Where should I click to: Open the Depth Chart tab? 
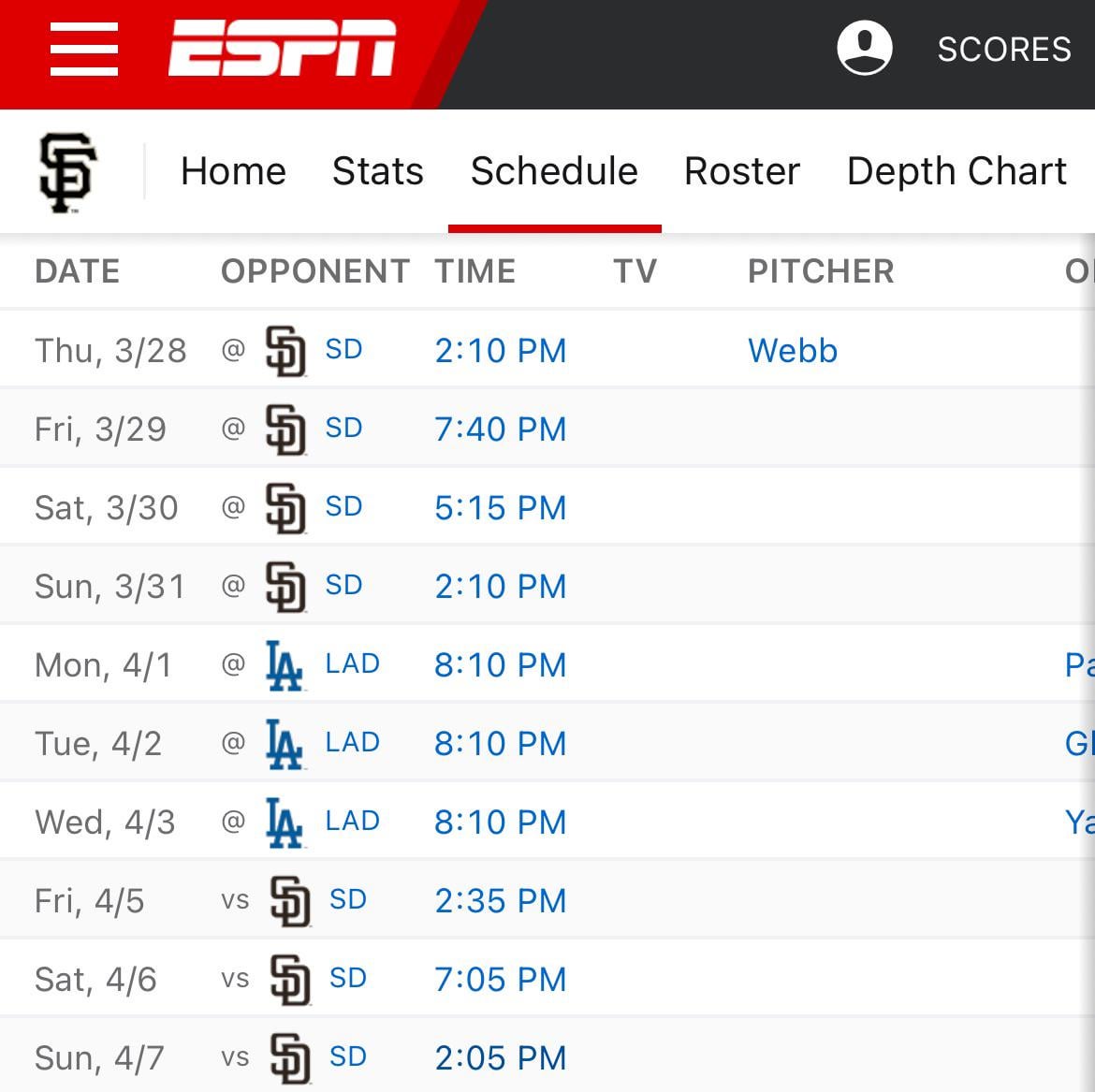point(956,171)
